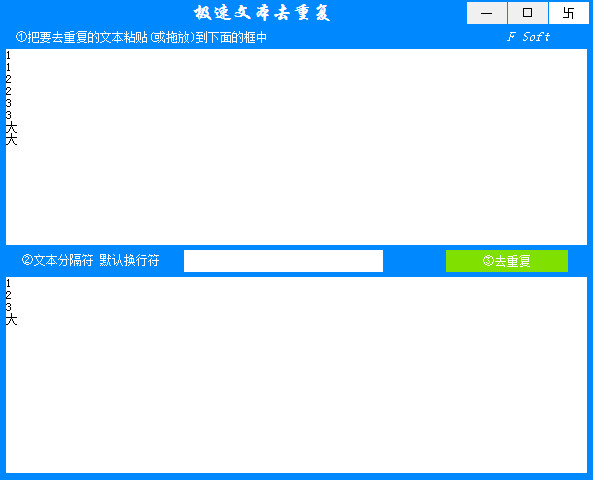Place cursor on fifth line "3" in input box
The width and height of the screenshot is (593, 480).
(x=8, y=103)
